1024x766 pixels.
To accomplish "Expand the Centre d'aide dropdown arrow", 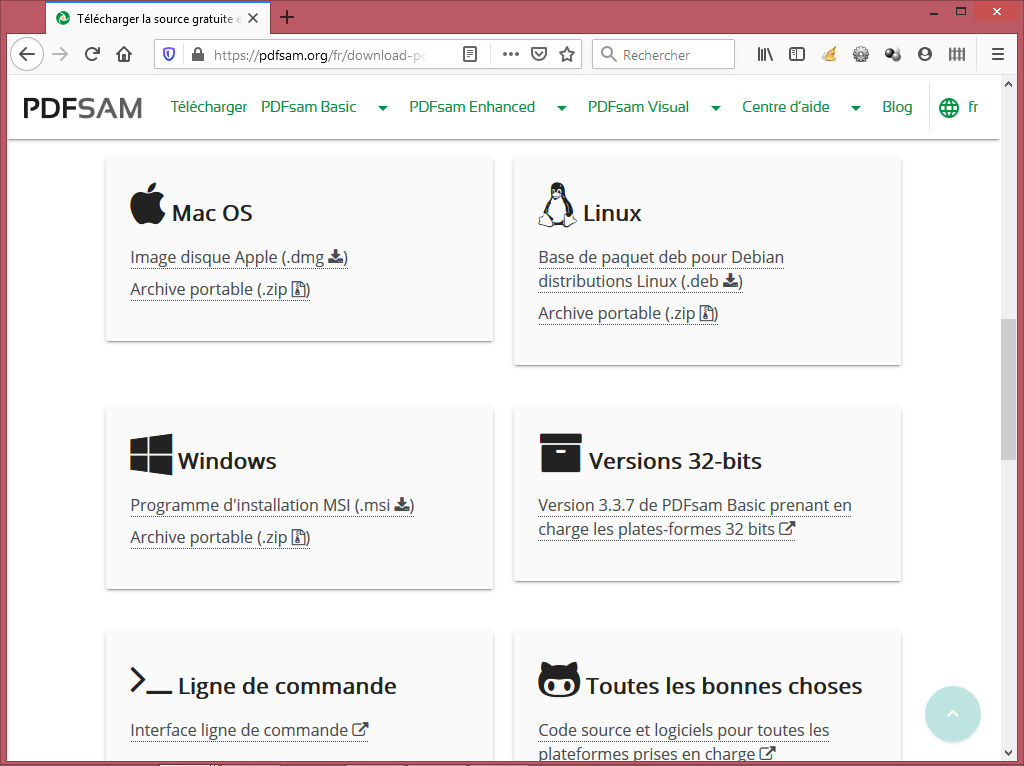I will 856,108.
